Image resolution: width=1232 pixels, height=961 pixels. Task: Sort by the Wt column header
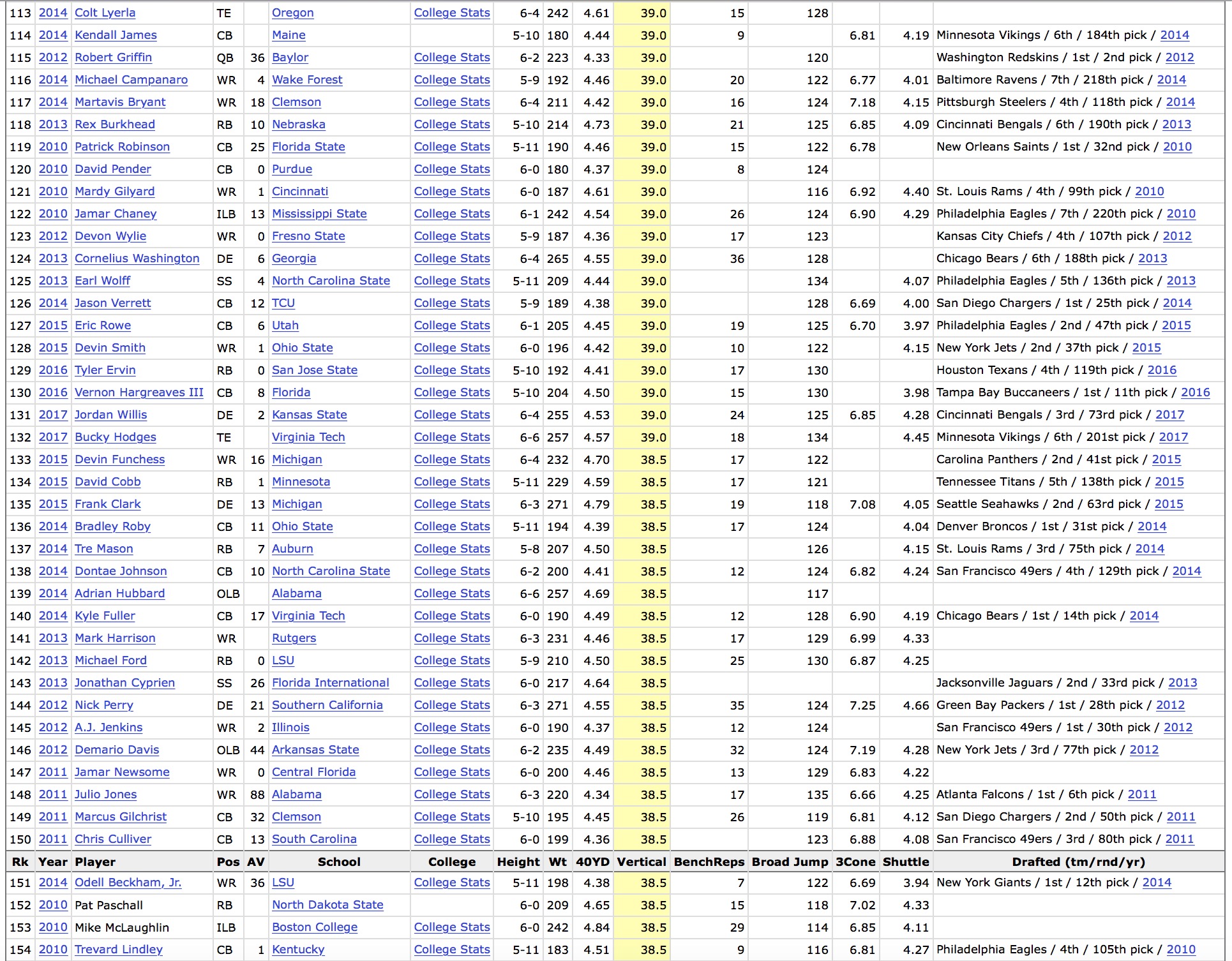pos(557,861)
